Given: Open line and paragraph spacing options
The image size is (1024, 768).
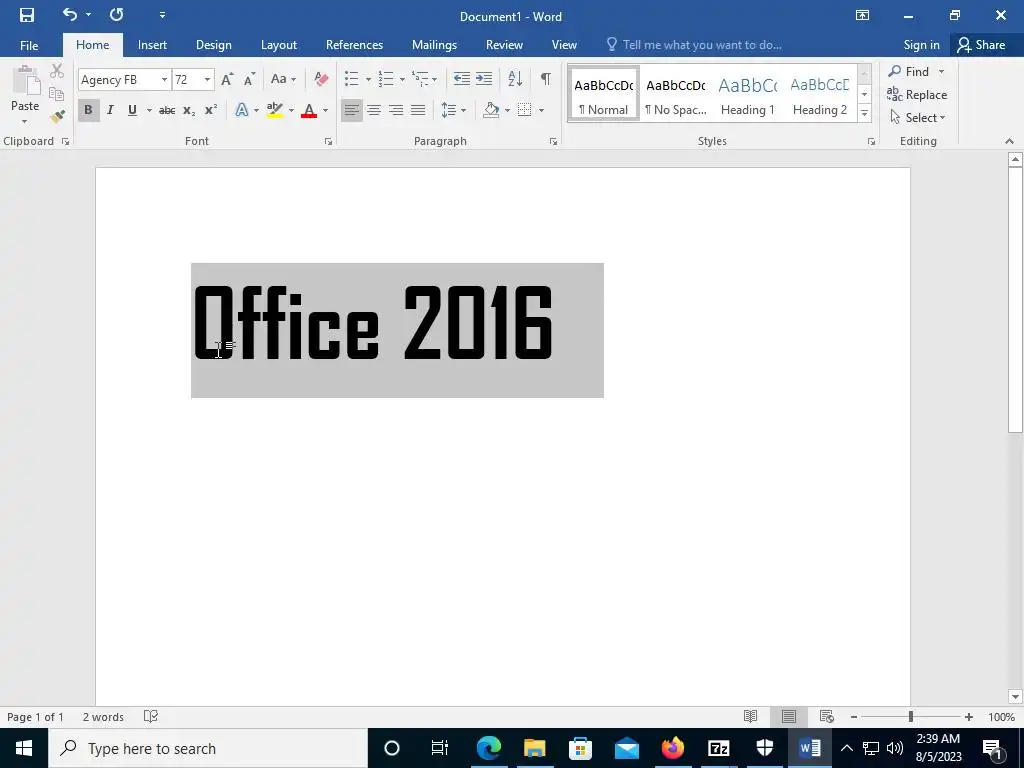Looking at the screenshot, I should point(449,110).
